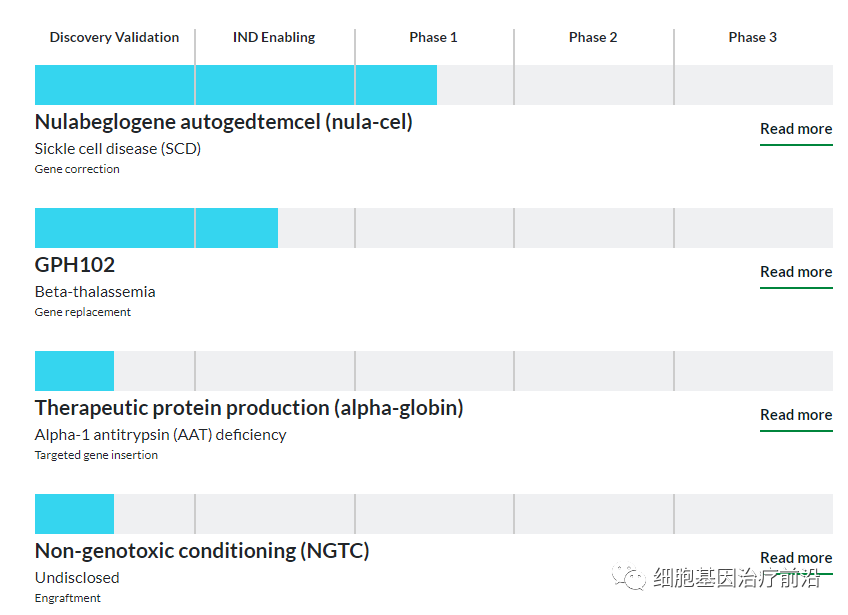Click the Nulabeglogene autogedtemcel title

coord(223,122)
